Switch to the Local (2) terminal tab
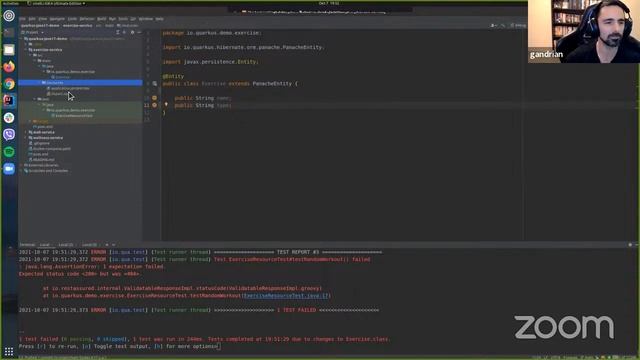Screen dimensions: 640x360 (66, 245)
